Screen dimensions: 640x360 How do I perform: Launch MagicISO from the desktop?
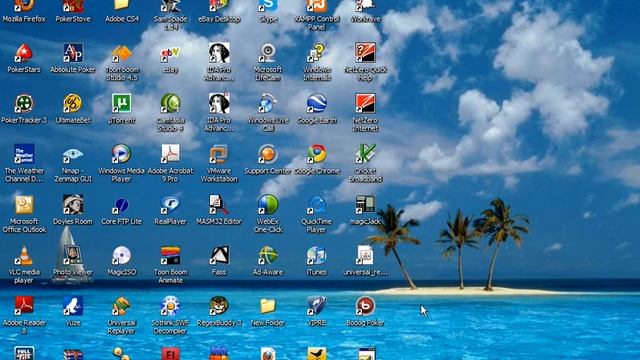122,256
